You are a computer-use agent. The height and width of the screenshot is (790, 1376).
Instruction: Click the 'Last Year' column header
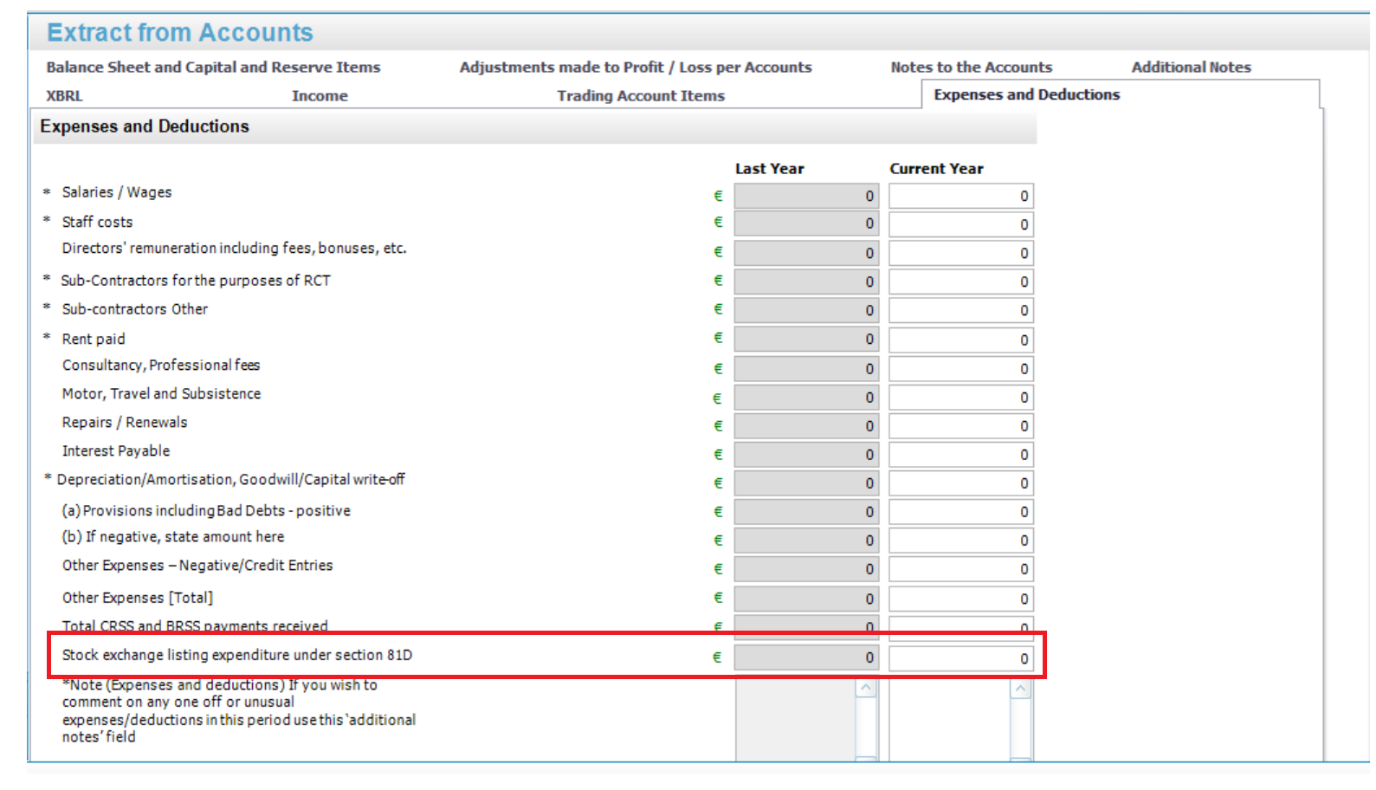tap(770, 168)
